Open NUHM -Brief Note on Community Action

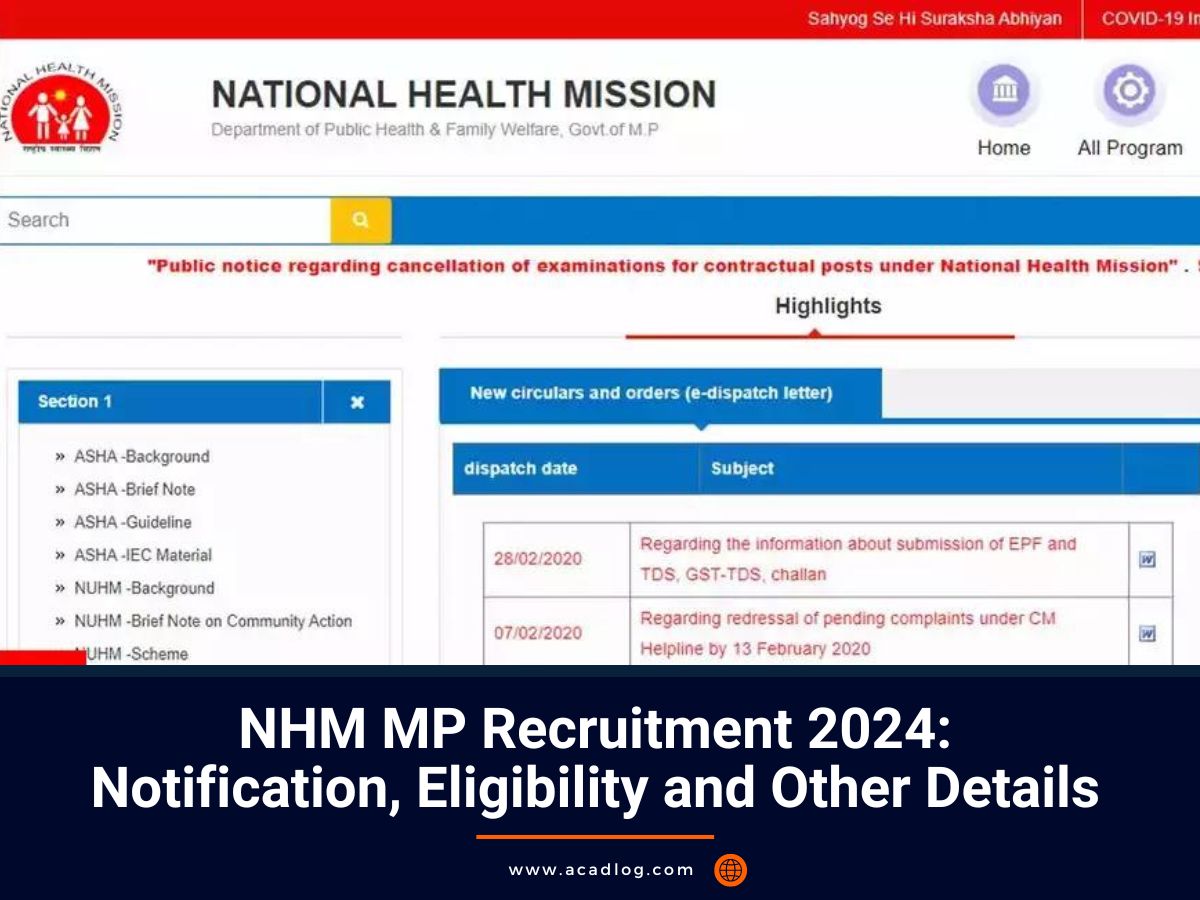click(213, 622)
